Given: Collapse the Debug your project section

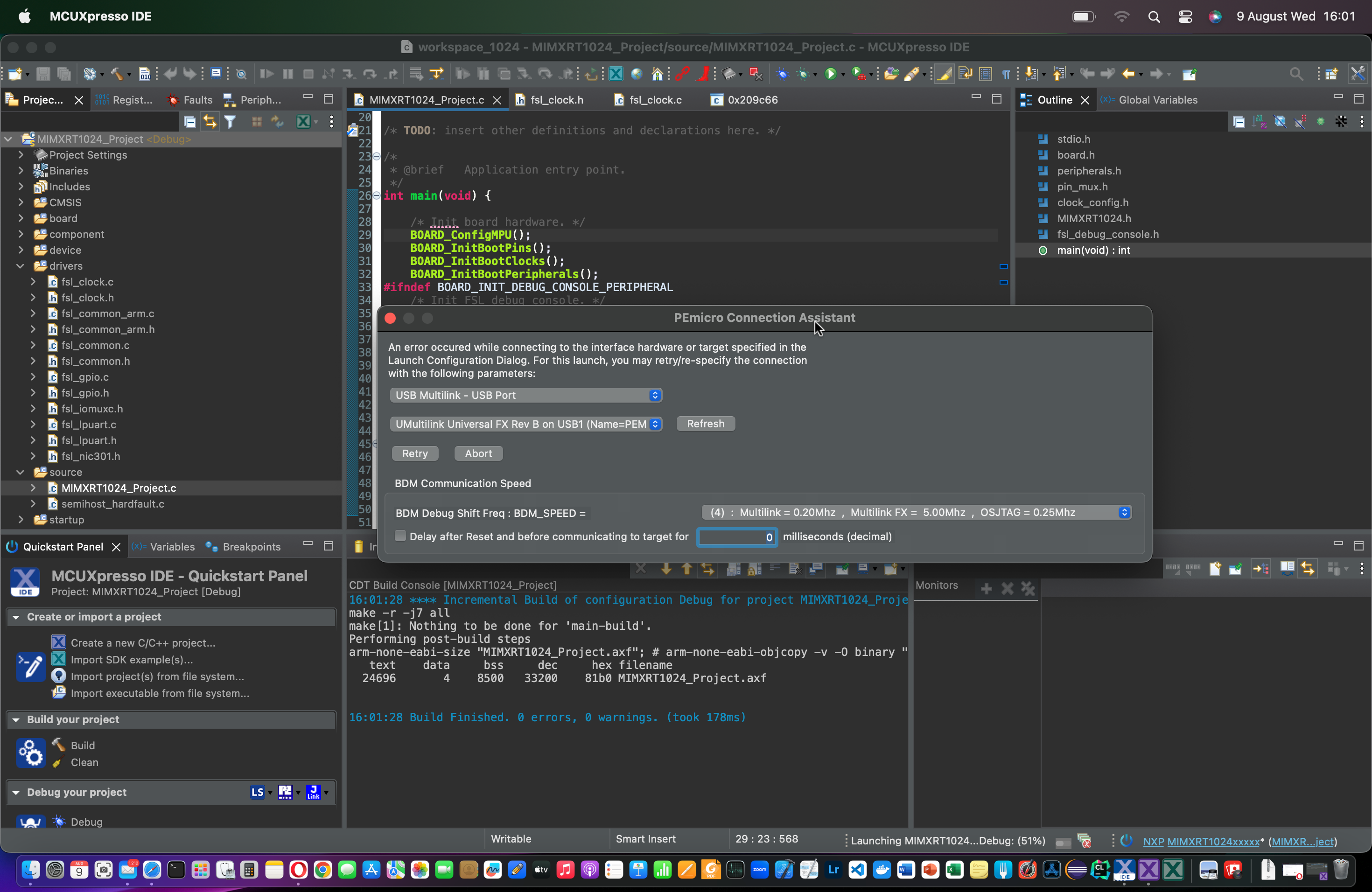Looking at the screenshot, I should 16,792.
